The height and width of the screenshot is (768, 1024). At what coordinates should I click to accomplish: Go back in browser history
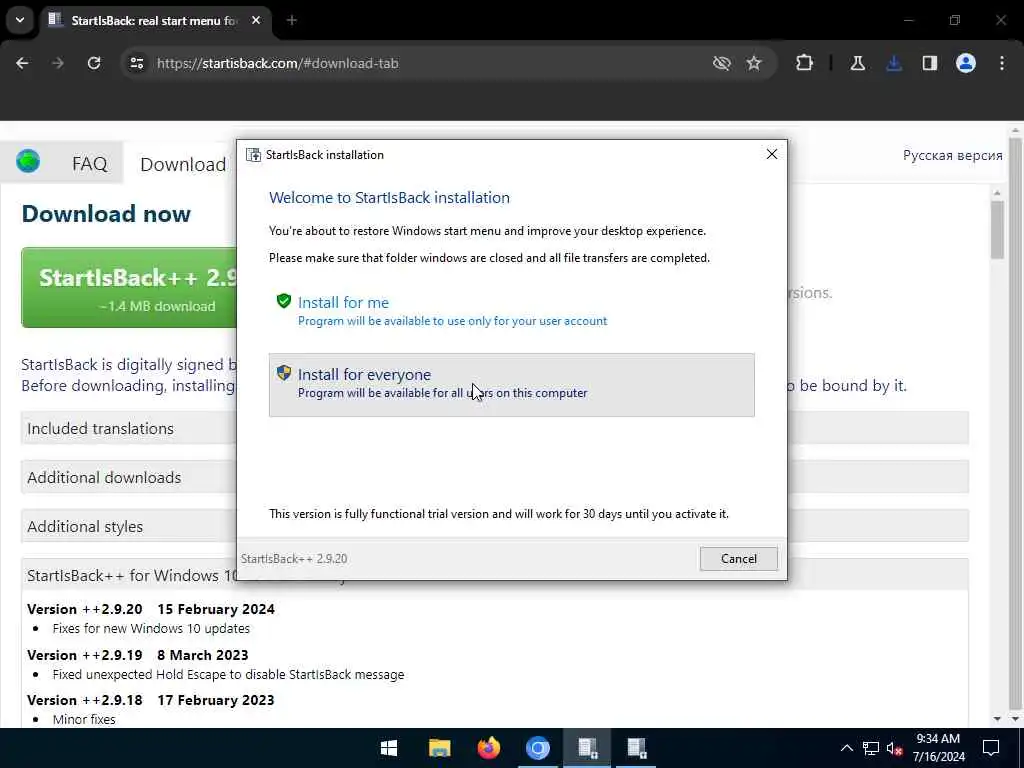(x=22, y=63)
